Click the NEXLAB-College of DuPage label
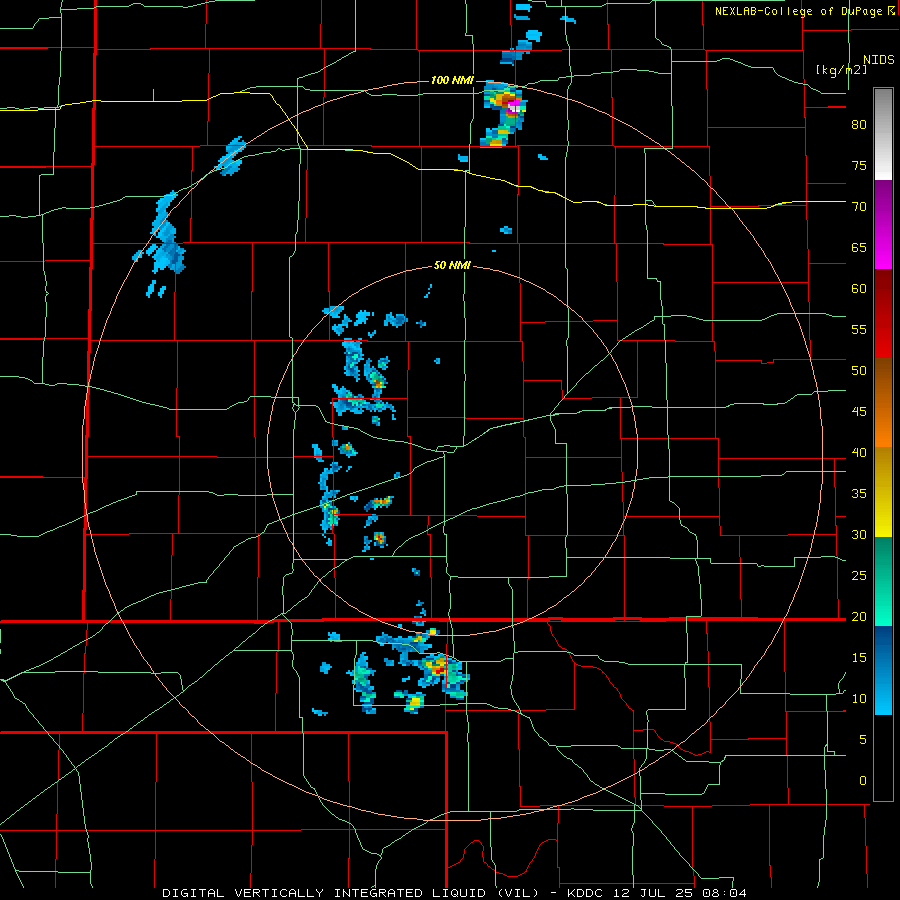 (x=798, y=11)
